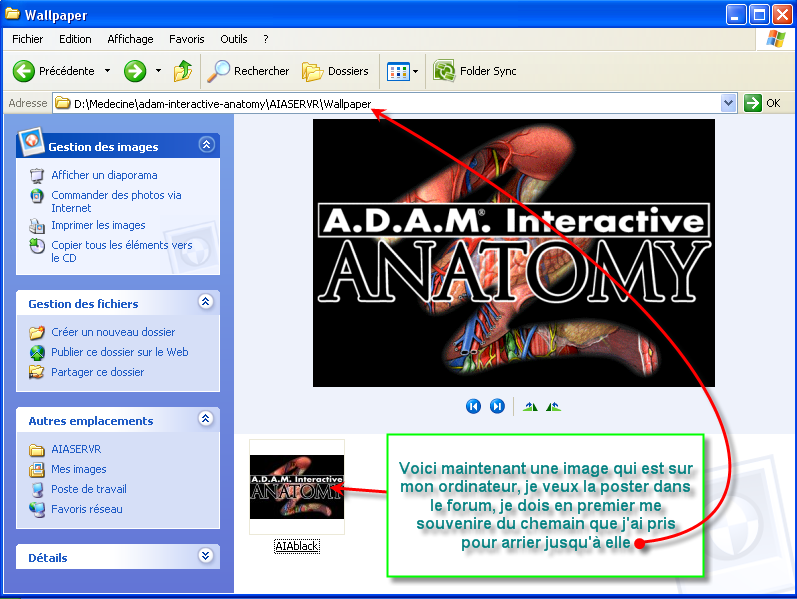Click Imprimer les images link
Image resolution: width=797 pixels, height=599 pixels.
(x=98, y=225)
